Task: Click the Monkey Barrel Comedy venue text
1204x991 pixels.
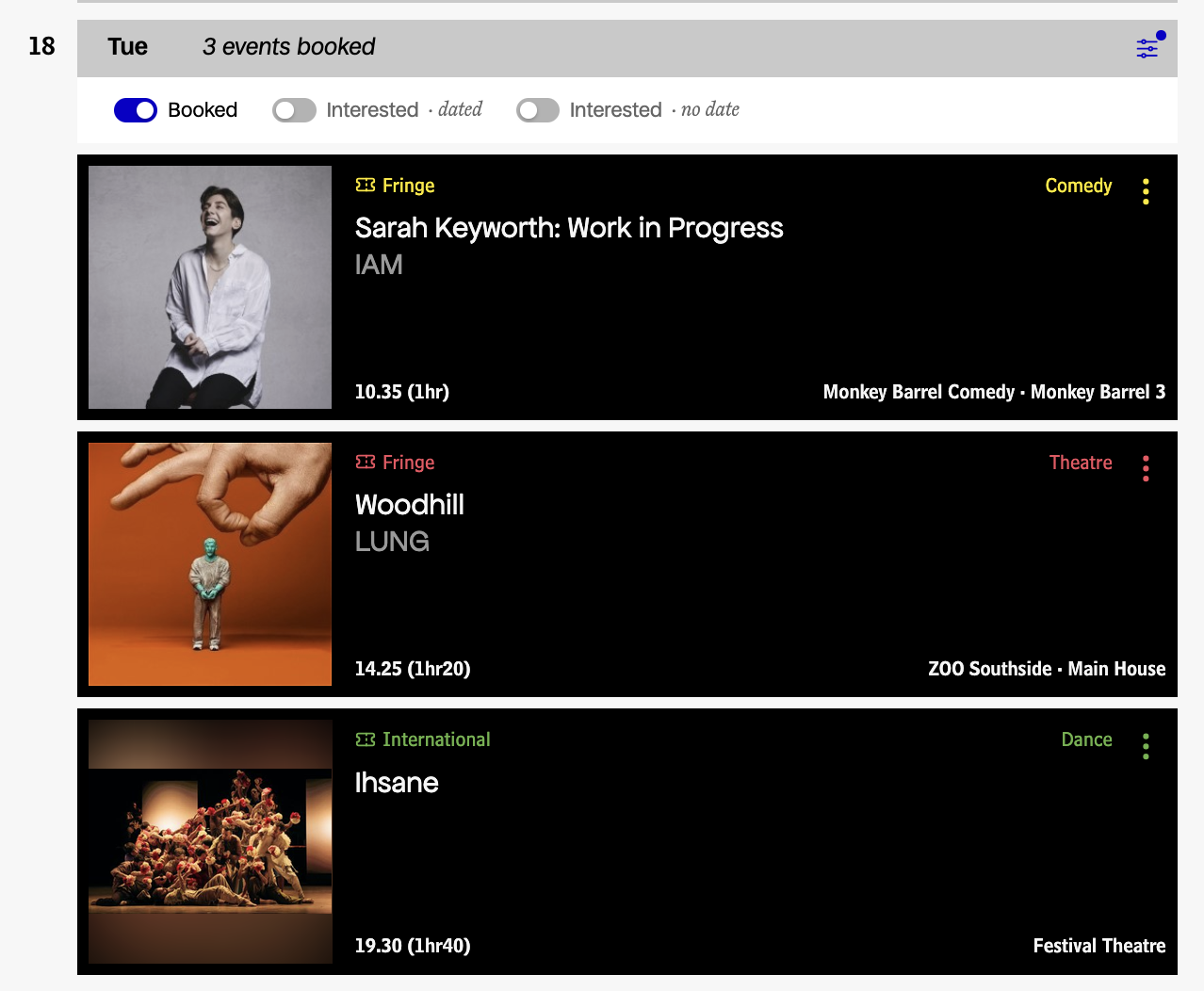Action: coord(994,392)
